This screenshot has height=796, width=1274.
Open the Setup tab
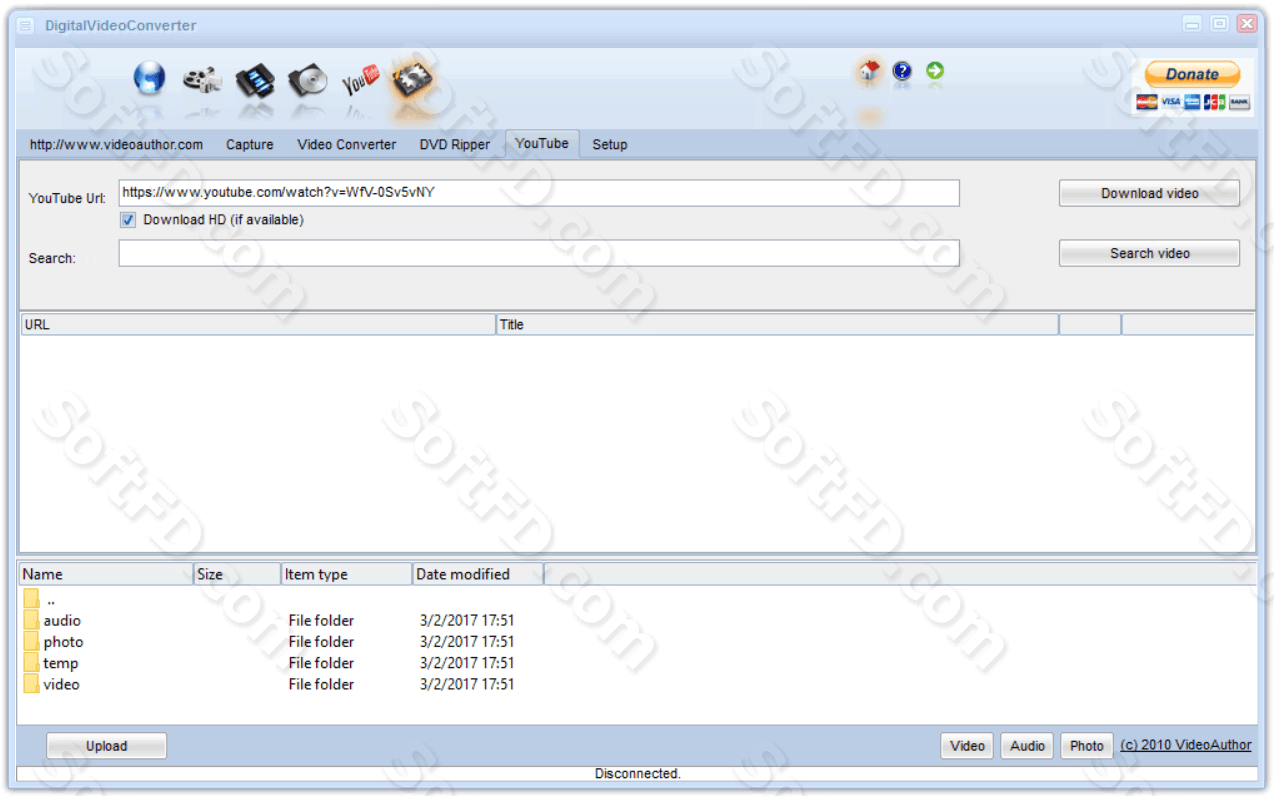pyautogui.click(x=610, y=144)
